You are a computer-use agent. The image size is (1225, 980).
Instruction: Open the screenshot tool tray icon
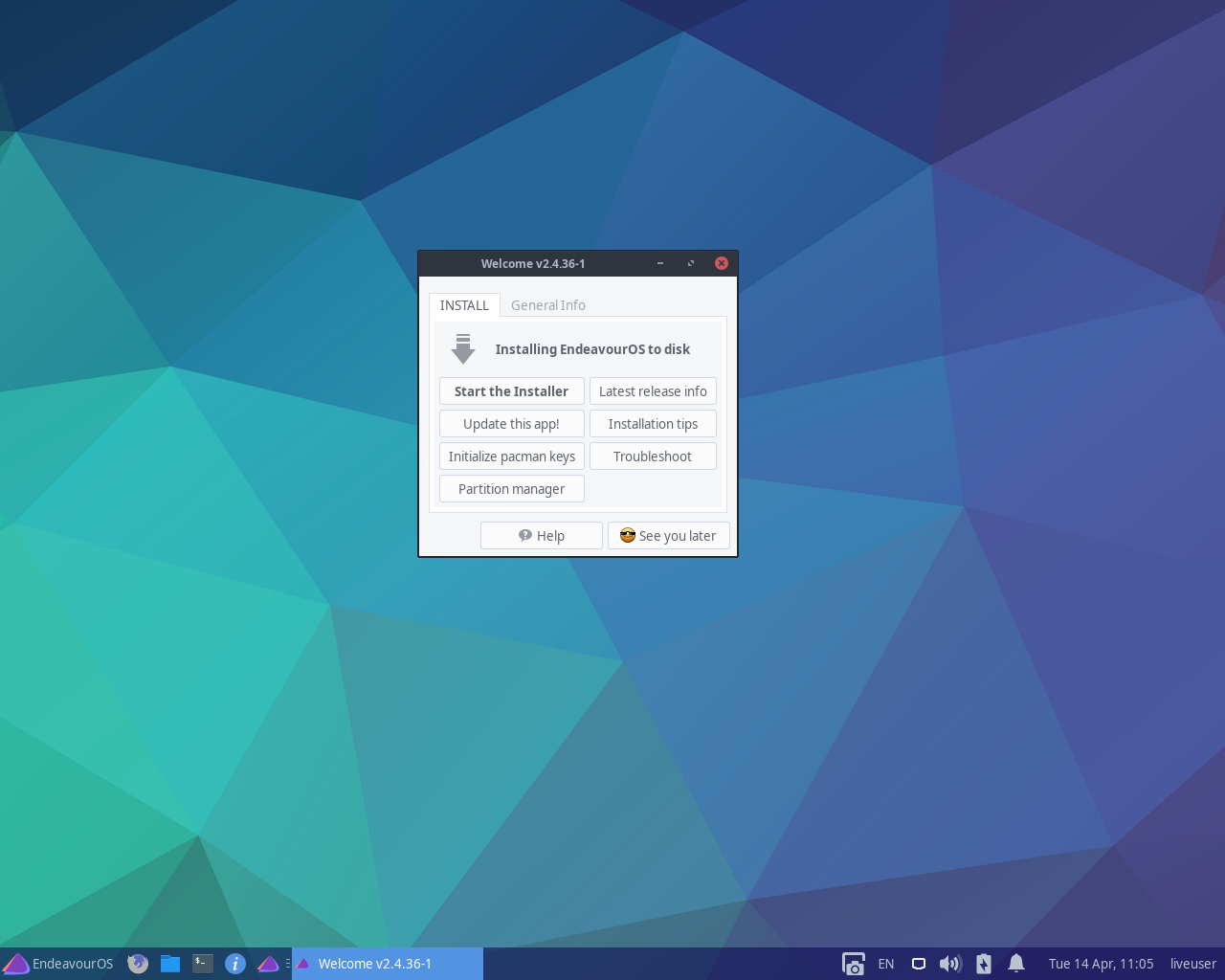[x=853, y=964]
